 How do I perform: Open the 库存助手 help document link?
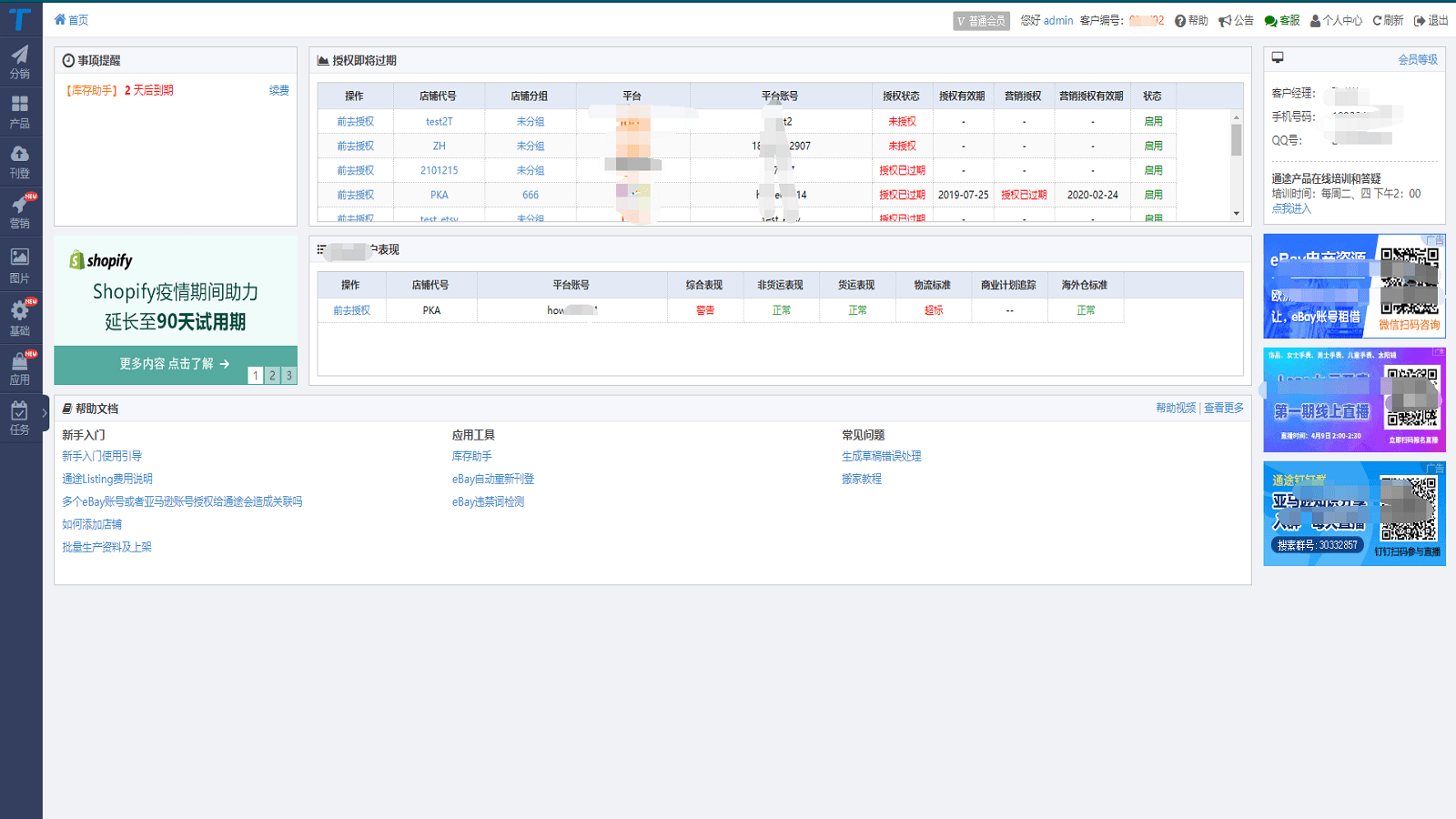pyautogui.click(x=471, y=456)
